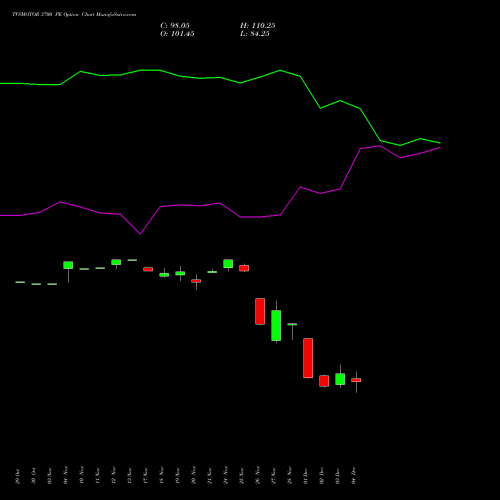Select the 11 Nov date label
Screen dimensions: 500x500
click(98, 476)
